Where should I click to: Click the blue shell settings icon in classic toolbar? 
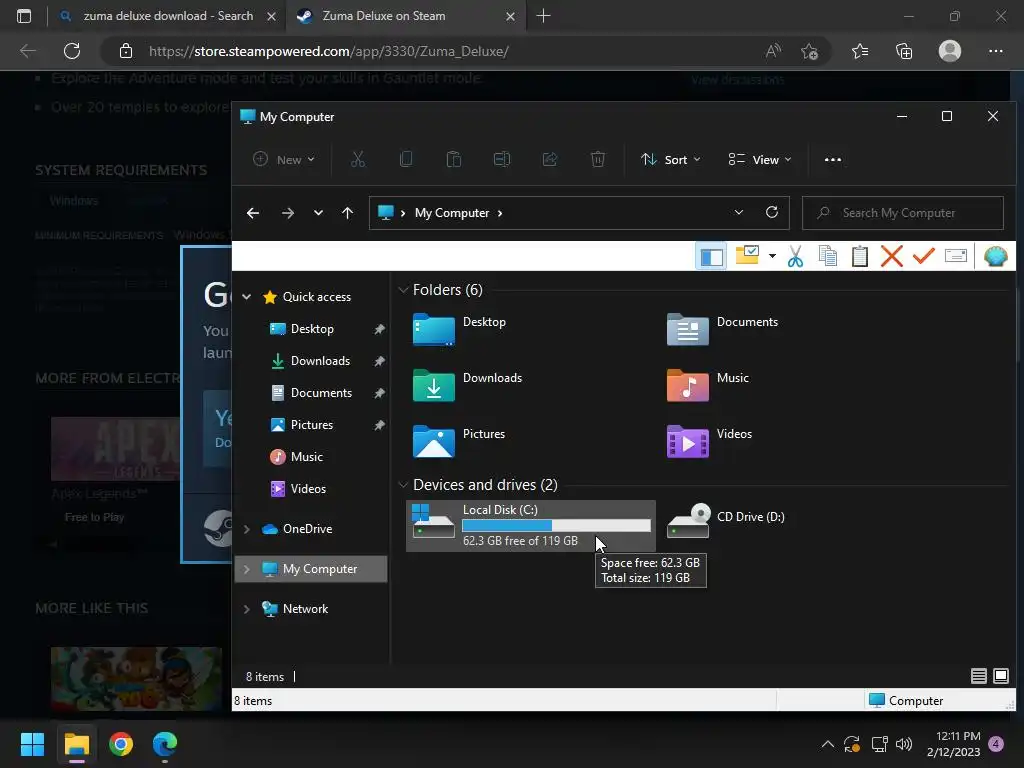(x=995, y=256)
